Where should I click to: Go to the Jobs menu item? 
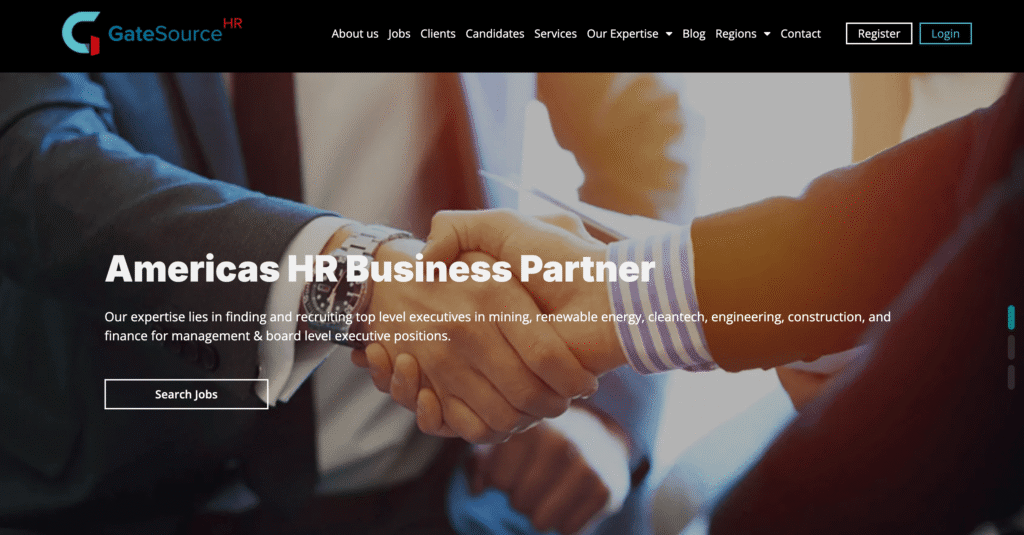[399, 34]
